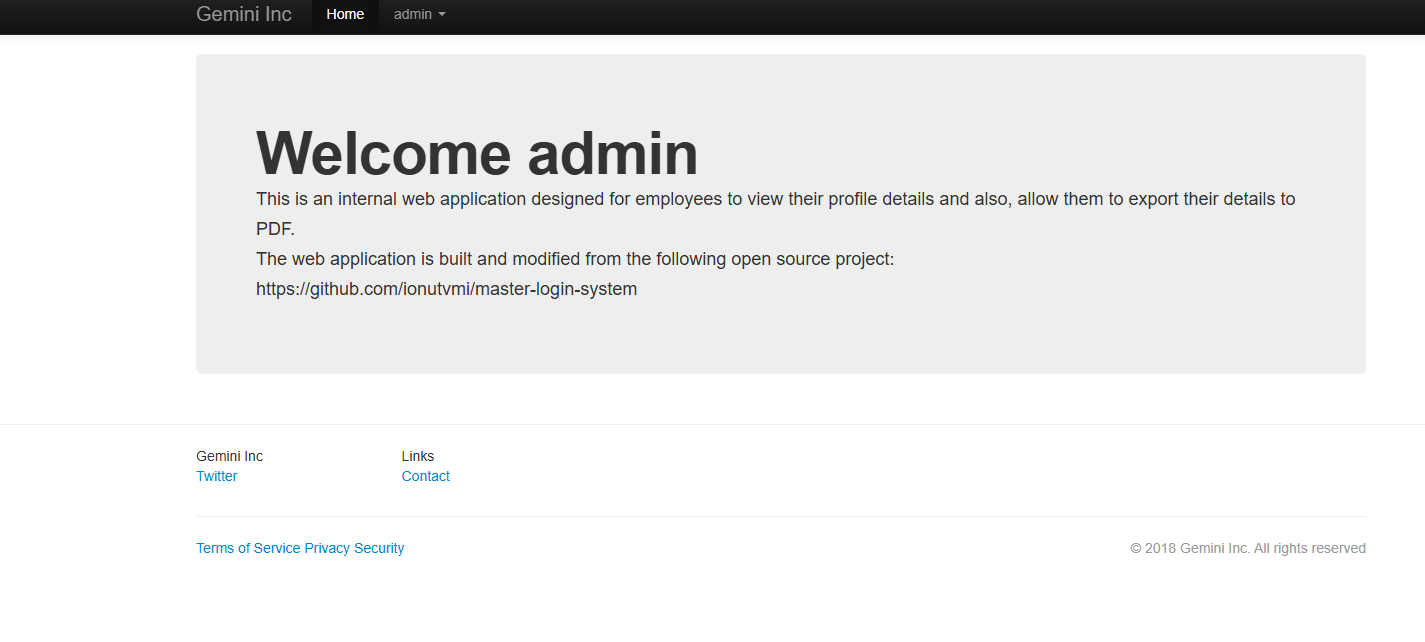
Task: Click the Gemini Inc footer column heading
Action: click(x=229, y=456)
